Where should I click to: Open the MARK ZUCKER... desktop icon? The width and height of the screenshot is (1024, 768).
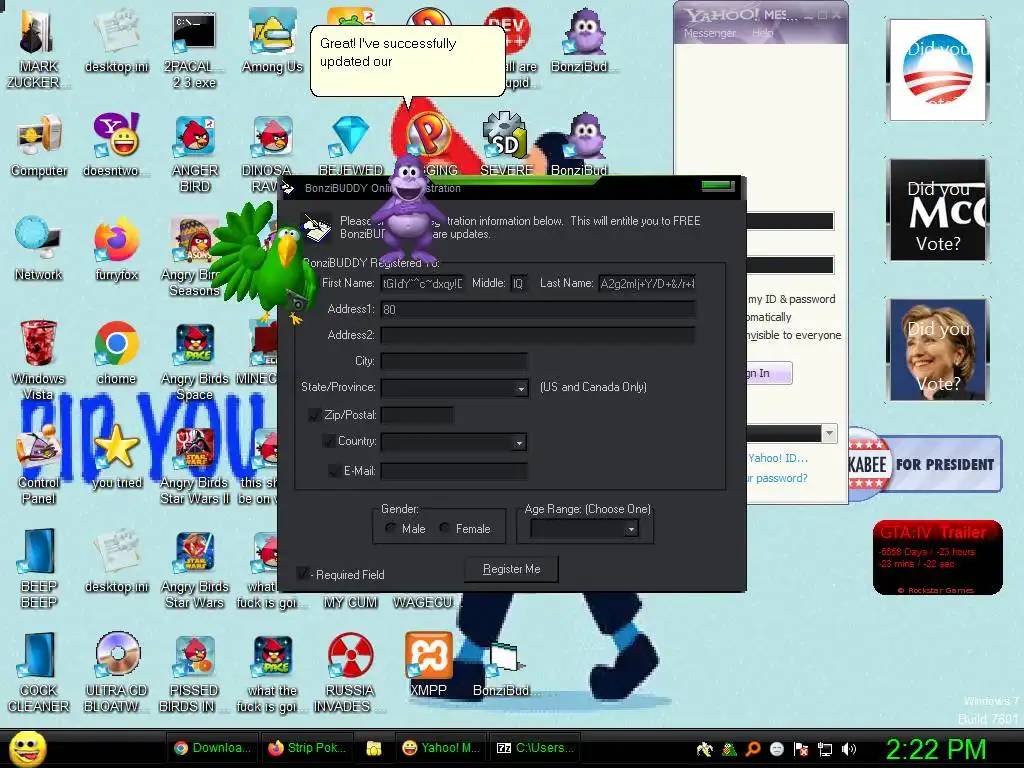39,48
